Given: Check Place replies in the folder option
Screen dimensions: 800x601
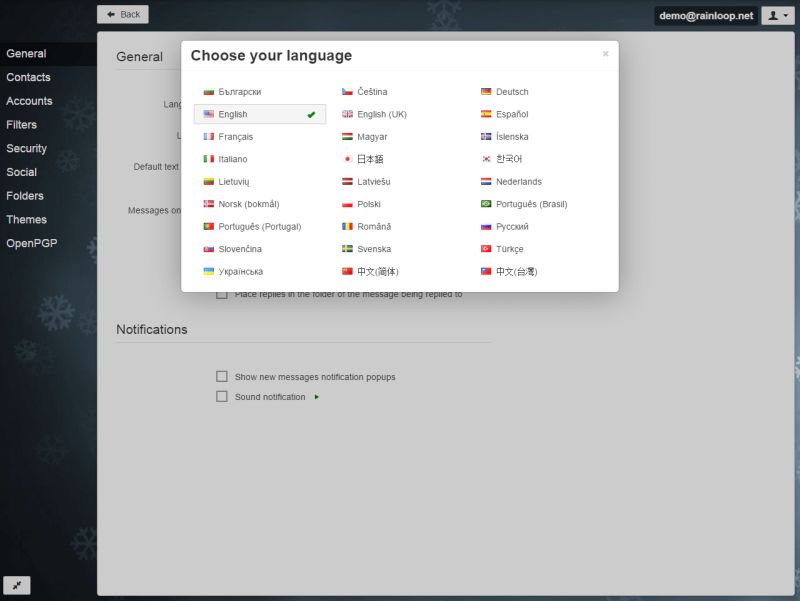Looking at the screenshot, I should (x=221, y=294).
